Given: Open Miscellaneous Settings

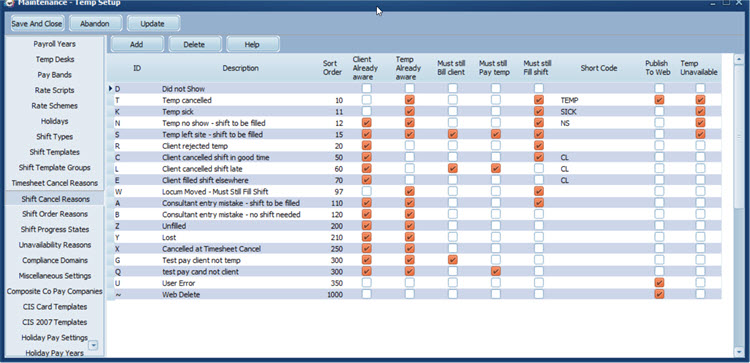Looking at the screenshot, I should pyautogui.click(x=55, y=276).
